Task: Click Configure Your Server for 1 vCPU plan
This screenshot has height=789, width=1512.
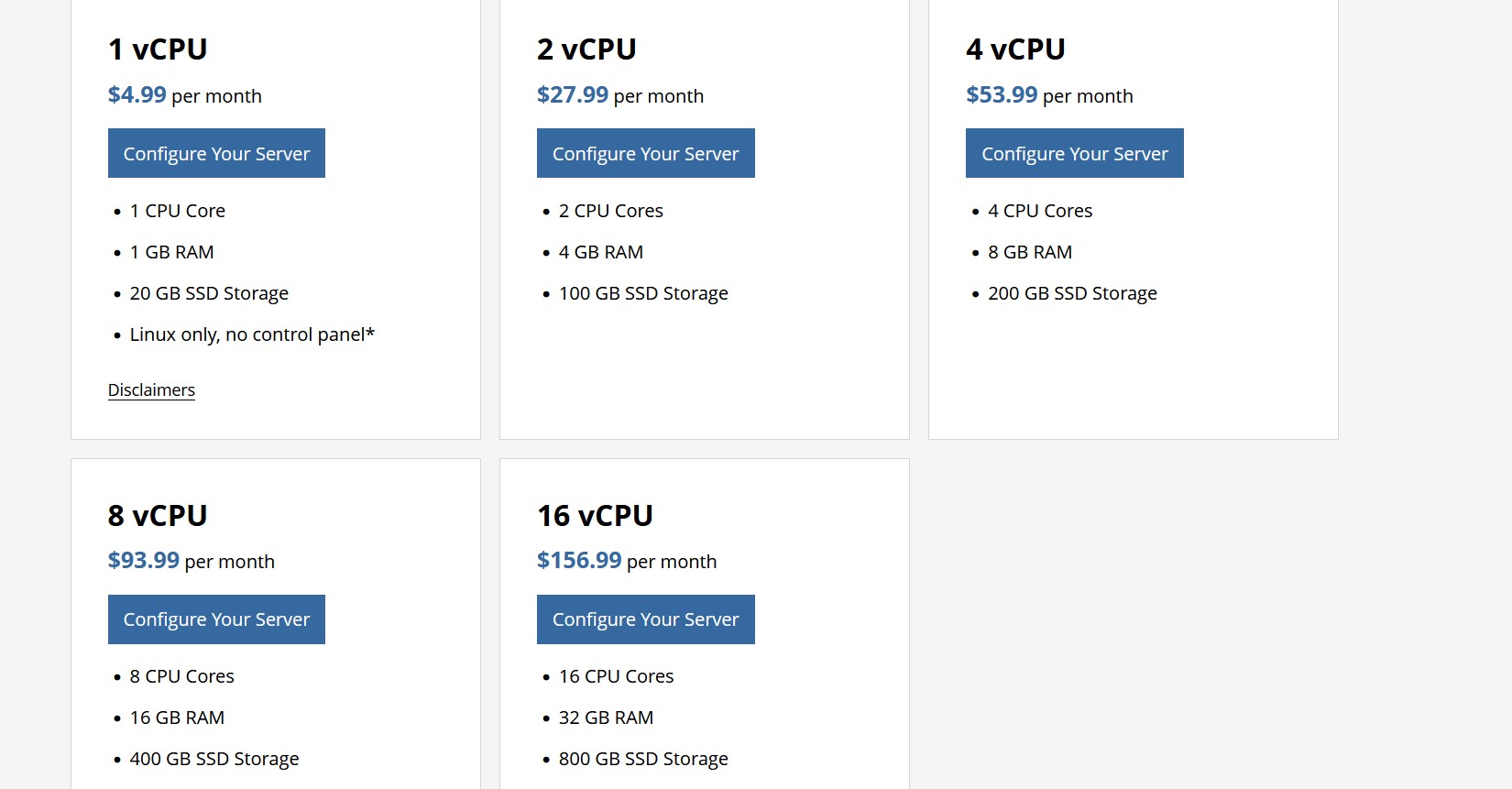Action: [216, 153]
